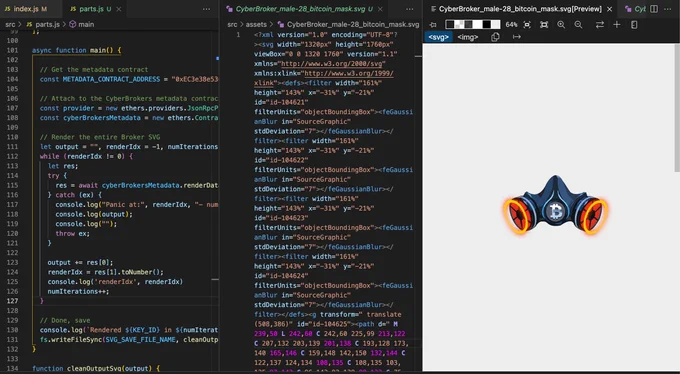Follow the http://www.w3.org/2000/svg link
The width and height of the screenshot is (680, 374).
(333, 64)
